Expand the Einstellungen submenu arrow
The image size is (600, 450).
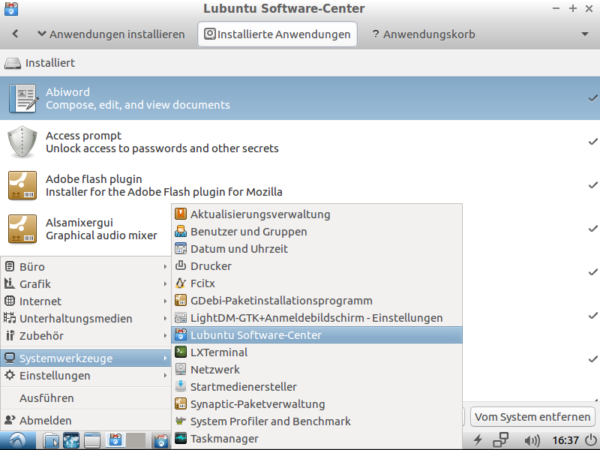[165, 375]
